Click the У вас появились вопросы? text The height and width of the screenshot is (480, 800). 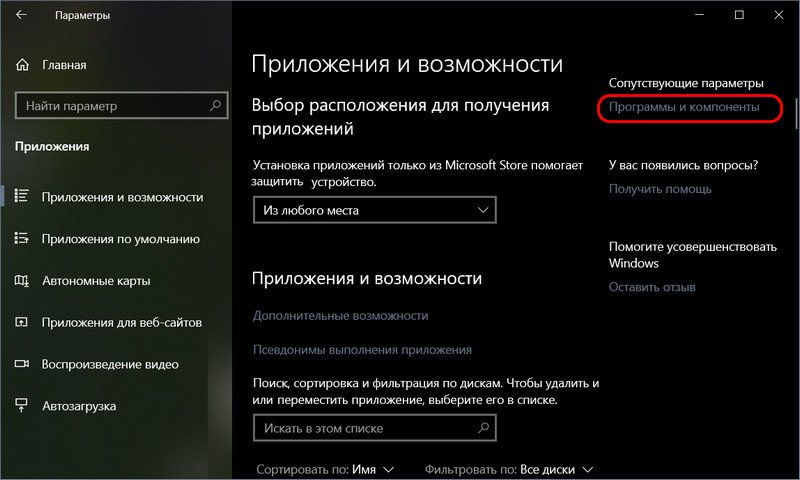tap(684, 165)
